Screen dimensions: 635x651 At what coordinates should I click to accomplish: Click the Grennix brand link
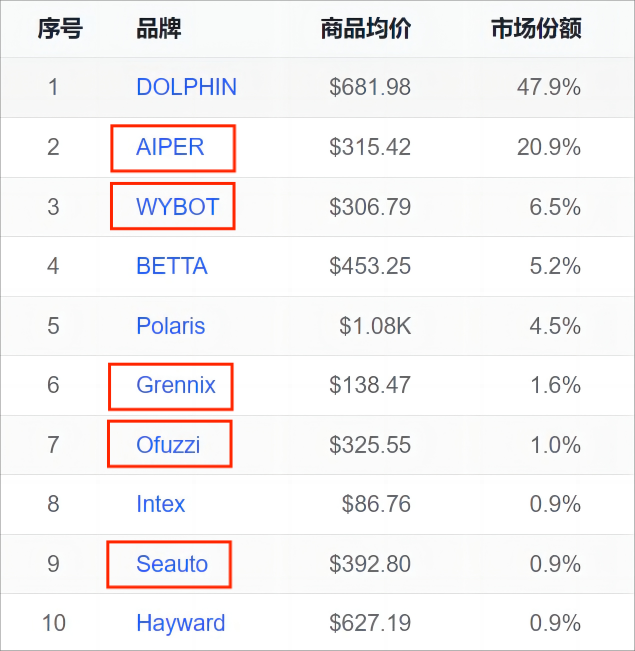click(176, 385)
